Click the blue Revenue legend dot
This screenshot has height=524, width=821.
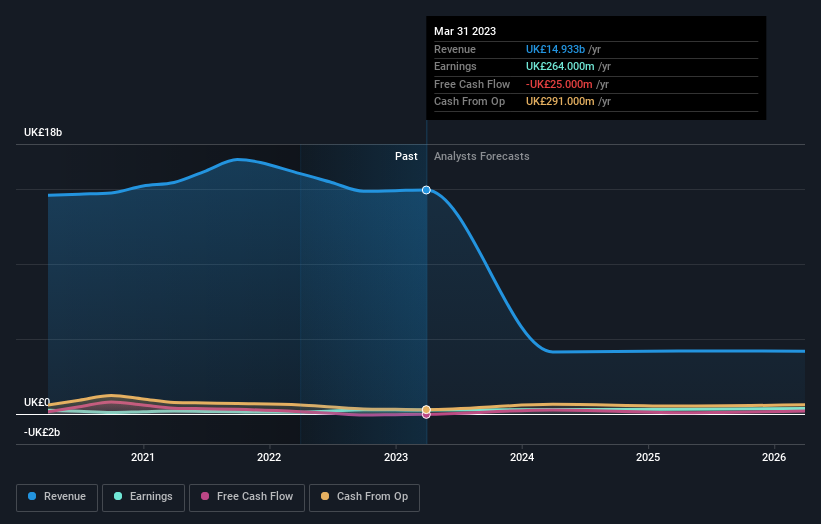[x=32, y=496]
